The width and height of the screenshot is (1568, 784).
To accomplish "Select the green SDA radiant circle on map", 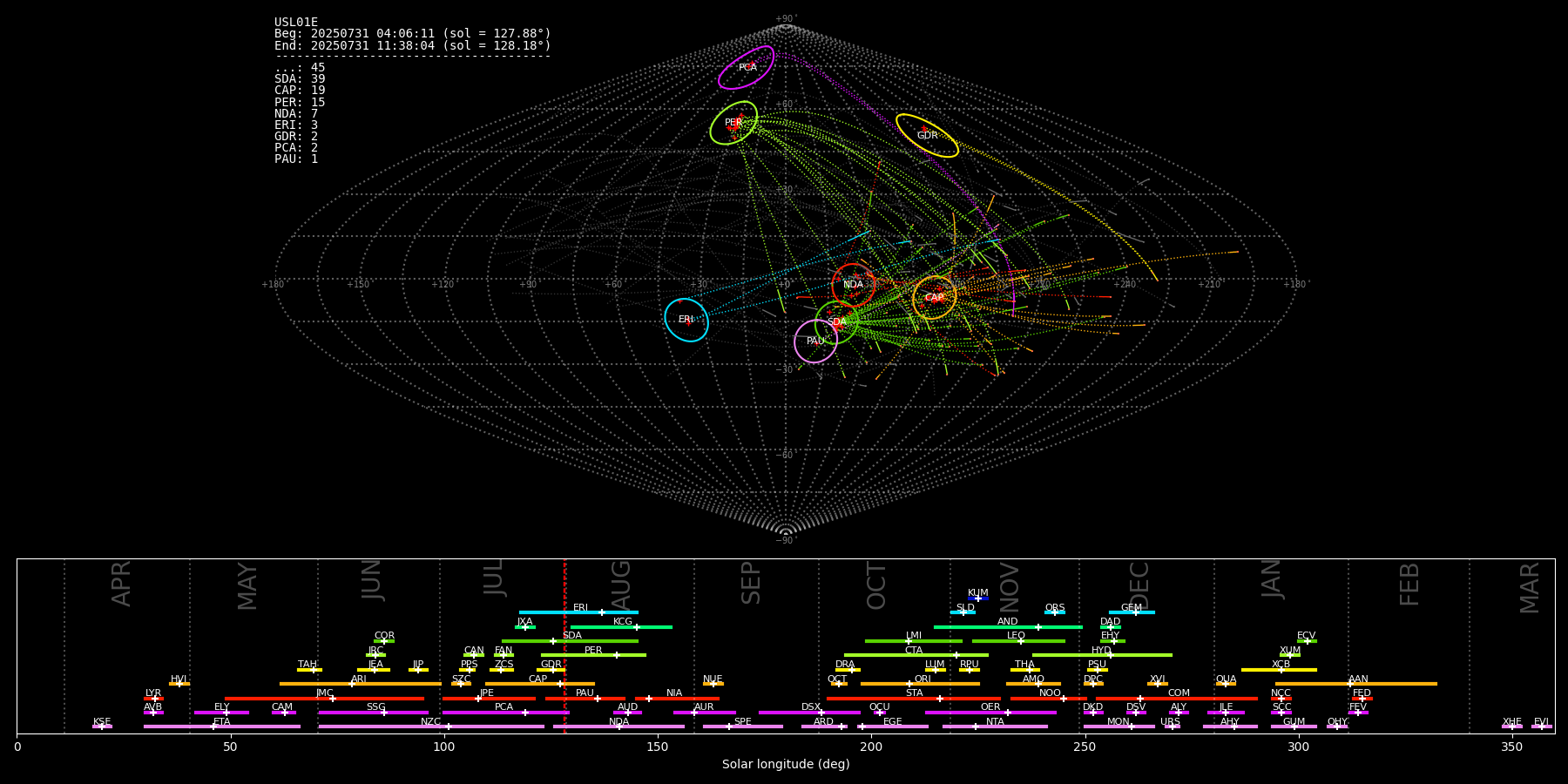I will [837, 322].
